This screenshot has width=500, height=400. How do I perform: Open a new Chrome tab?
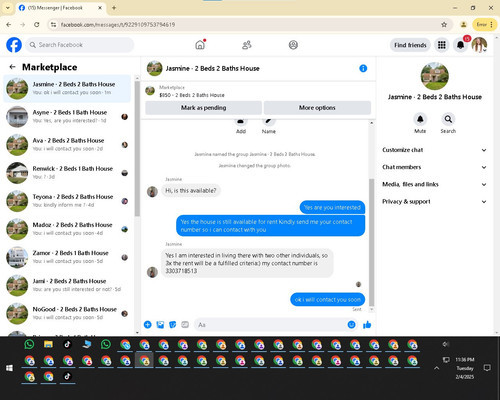(x=114, y=8)
